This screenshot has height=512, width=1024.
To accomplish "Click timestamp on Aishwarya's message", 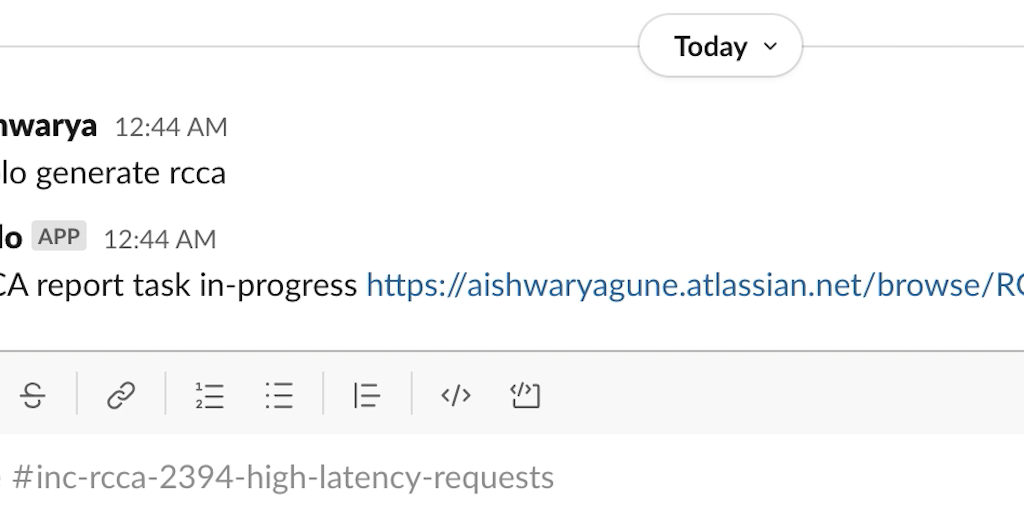I will pos(171,127).
